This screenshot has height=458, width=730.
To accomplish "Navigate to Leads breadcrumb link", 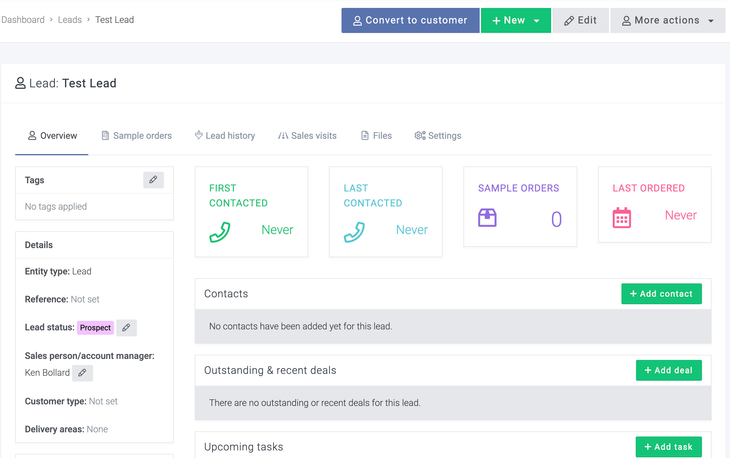I will [x=69, y=20].
